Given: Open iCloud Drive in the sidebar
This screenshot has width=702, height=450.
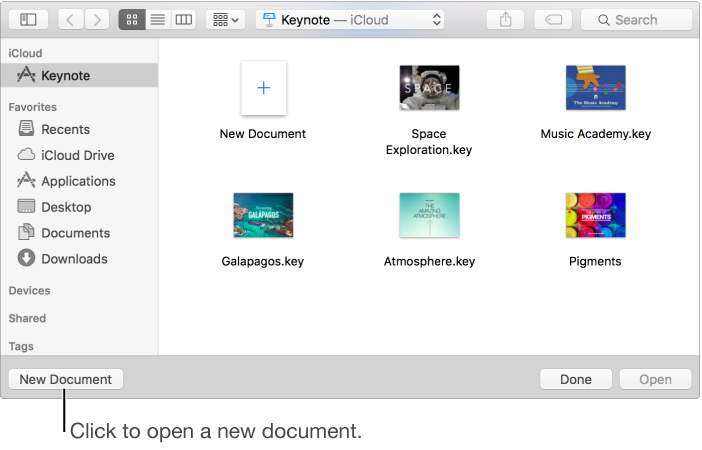Looking at the screenshot, I should pyautogui.click(x=79, y=155).
